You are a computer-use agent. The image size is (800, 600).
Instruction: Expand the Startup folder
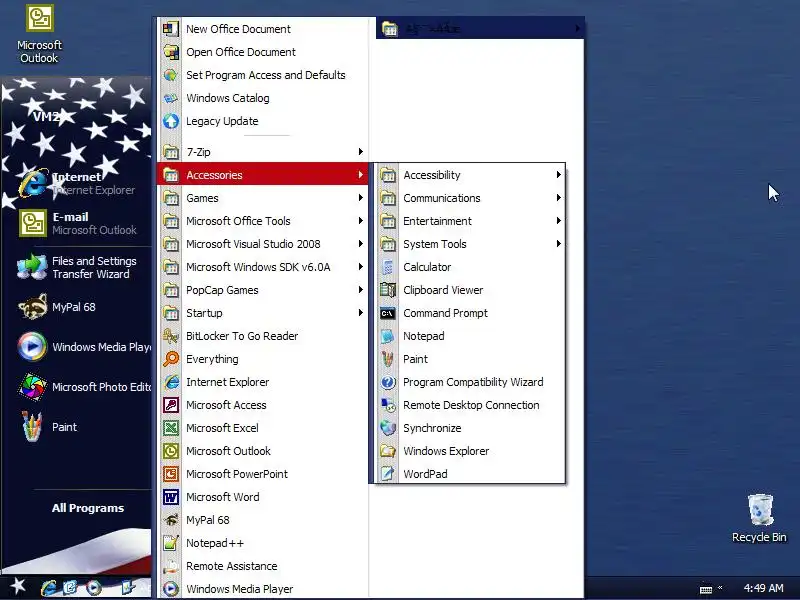[x=263, y=313]
